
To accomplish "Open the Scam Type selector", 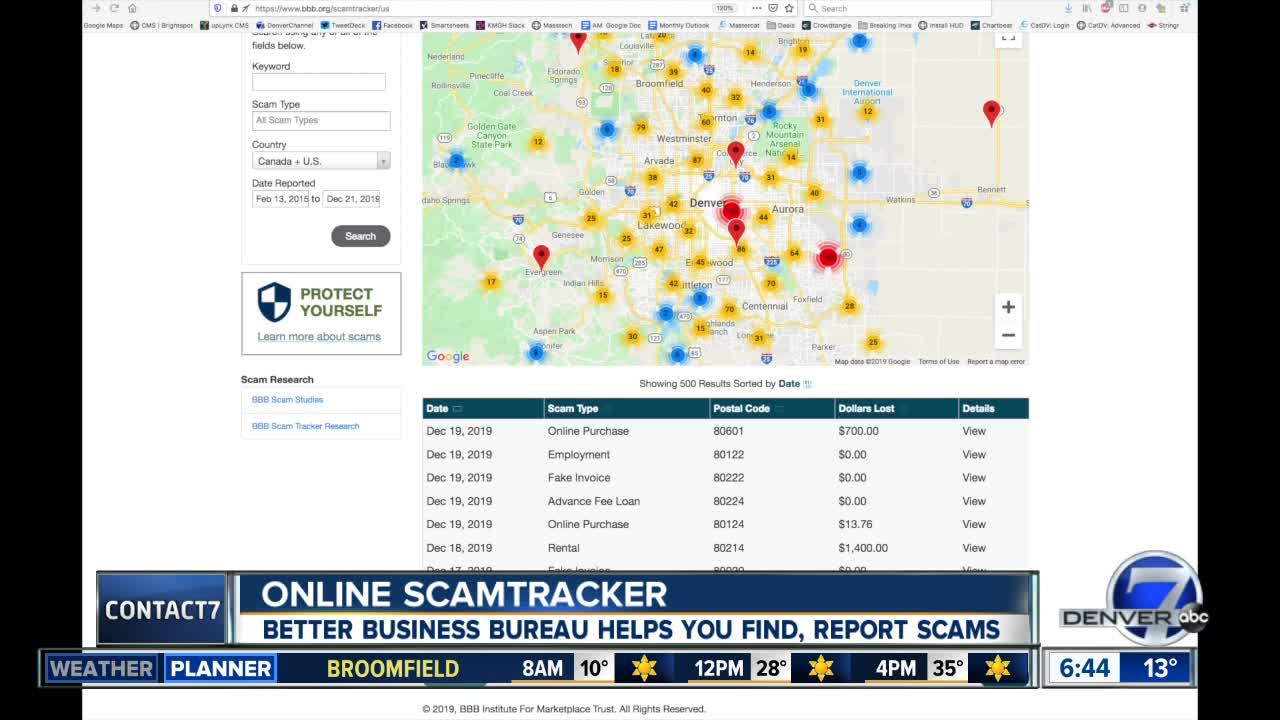I will (321, 120).
